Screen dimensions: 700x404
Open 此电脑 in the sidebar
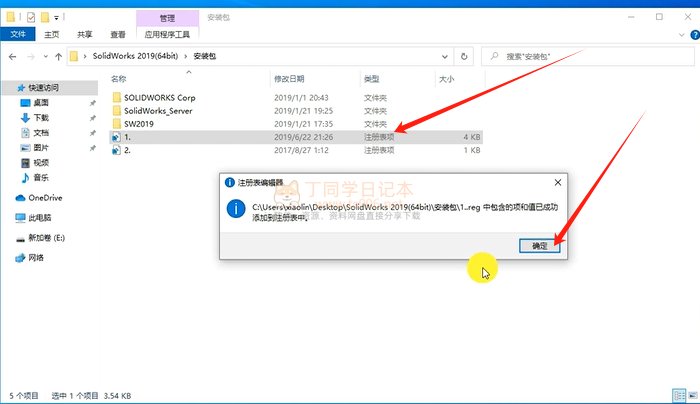(41, 217)
